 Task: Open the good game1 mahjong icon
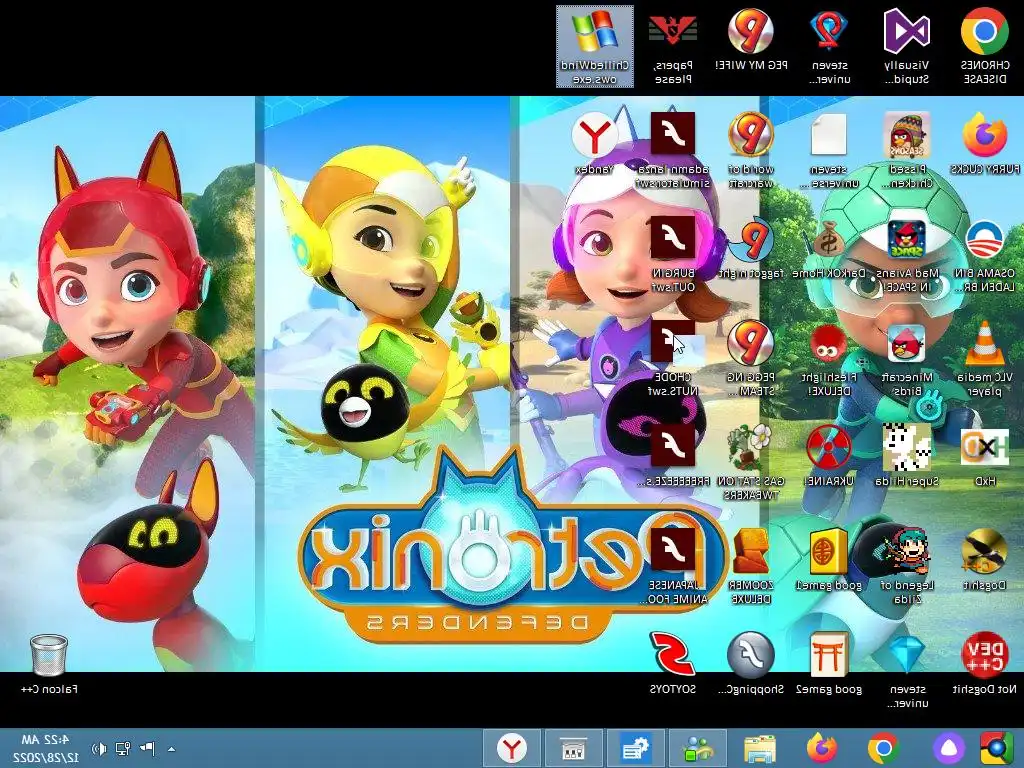(x=829, y=560)
